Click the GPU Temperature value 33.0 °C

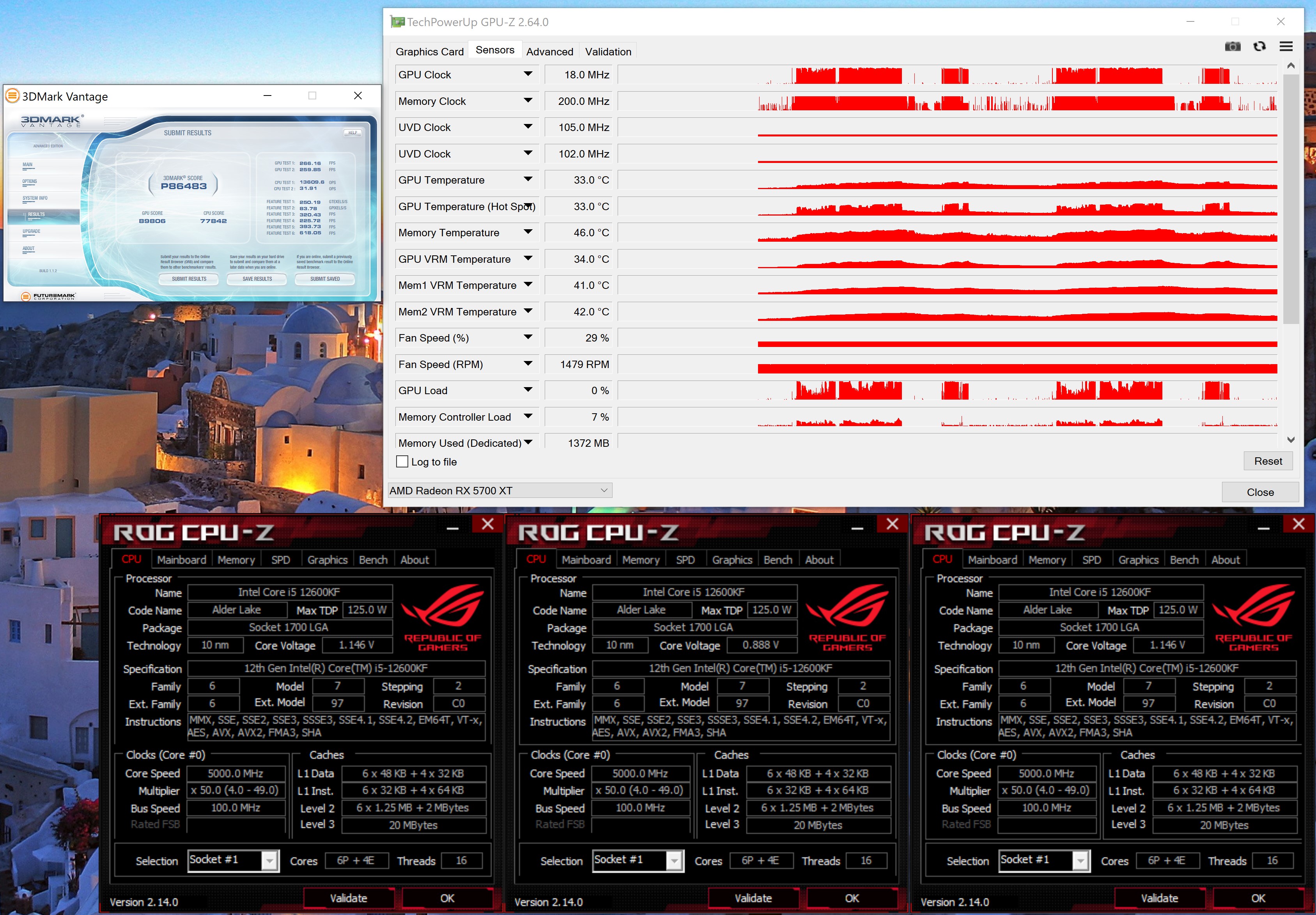tap(578, 180)
